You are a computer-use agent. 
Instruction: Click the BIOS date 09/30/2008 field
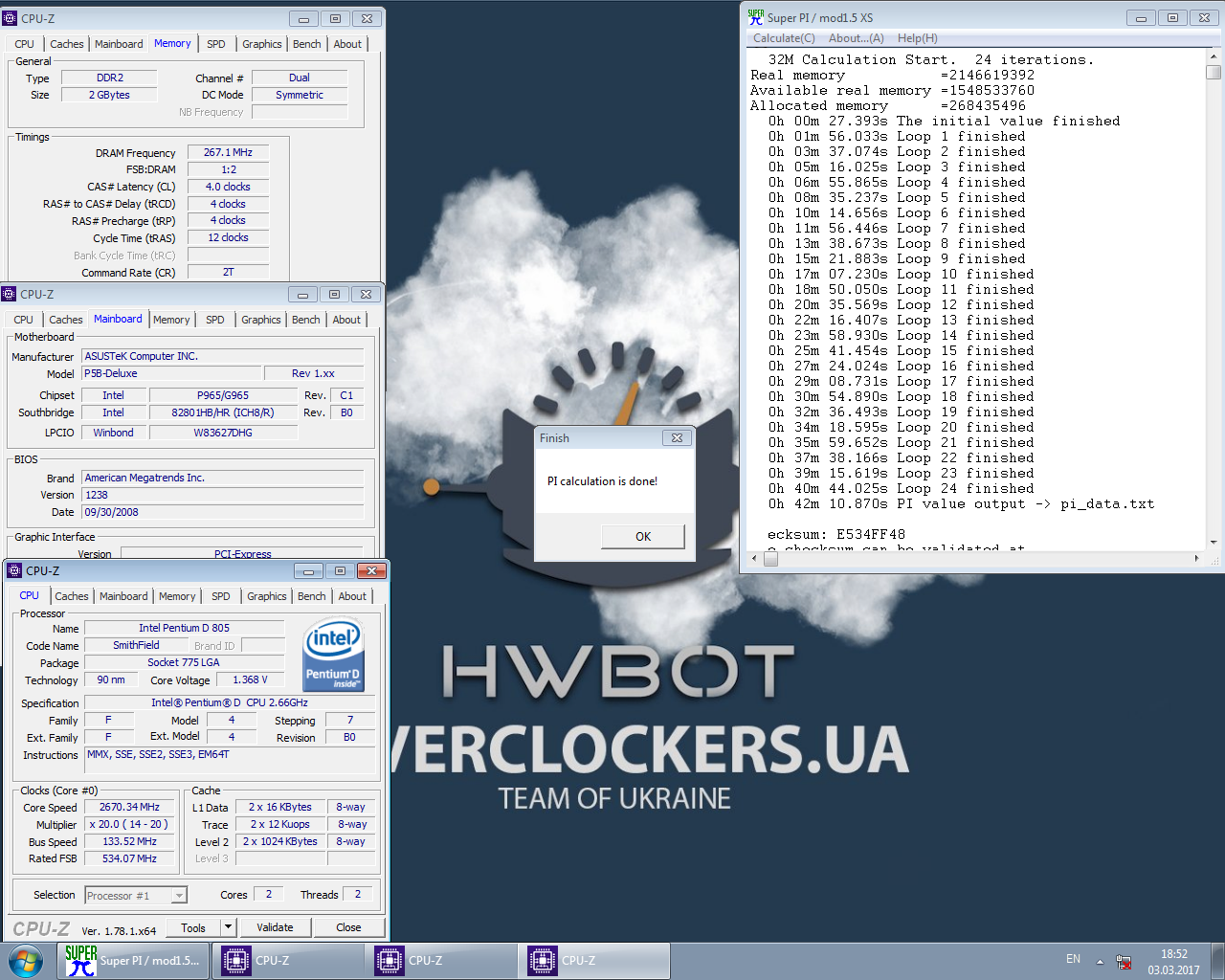[x=223, y=512]
